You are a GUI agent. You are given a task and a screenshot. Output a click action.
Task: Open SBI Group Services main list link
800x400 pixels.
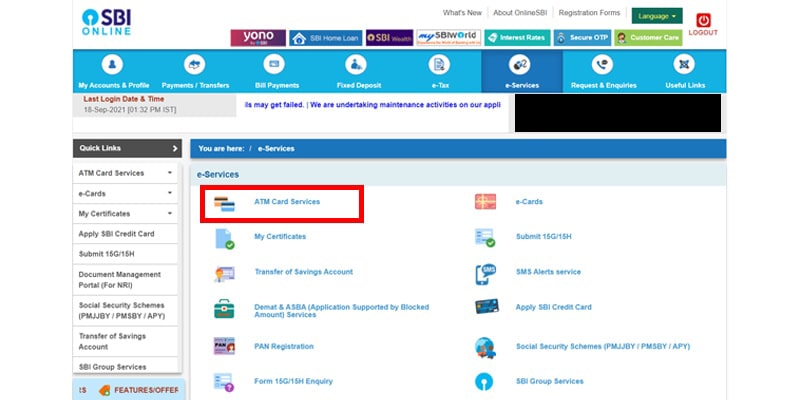click(549, 381)
